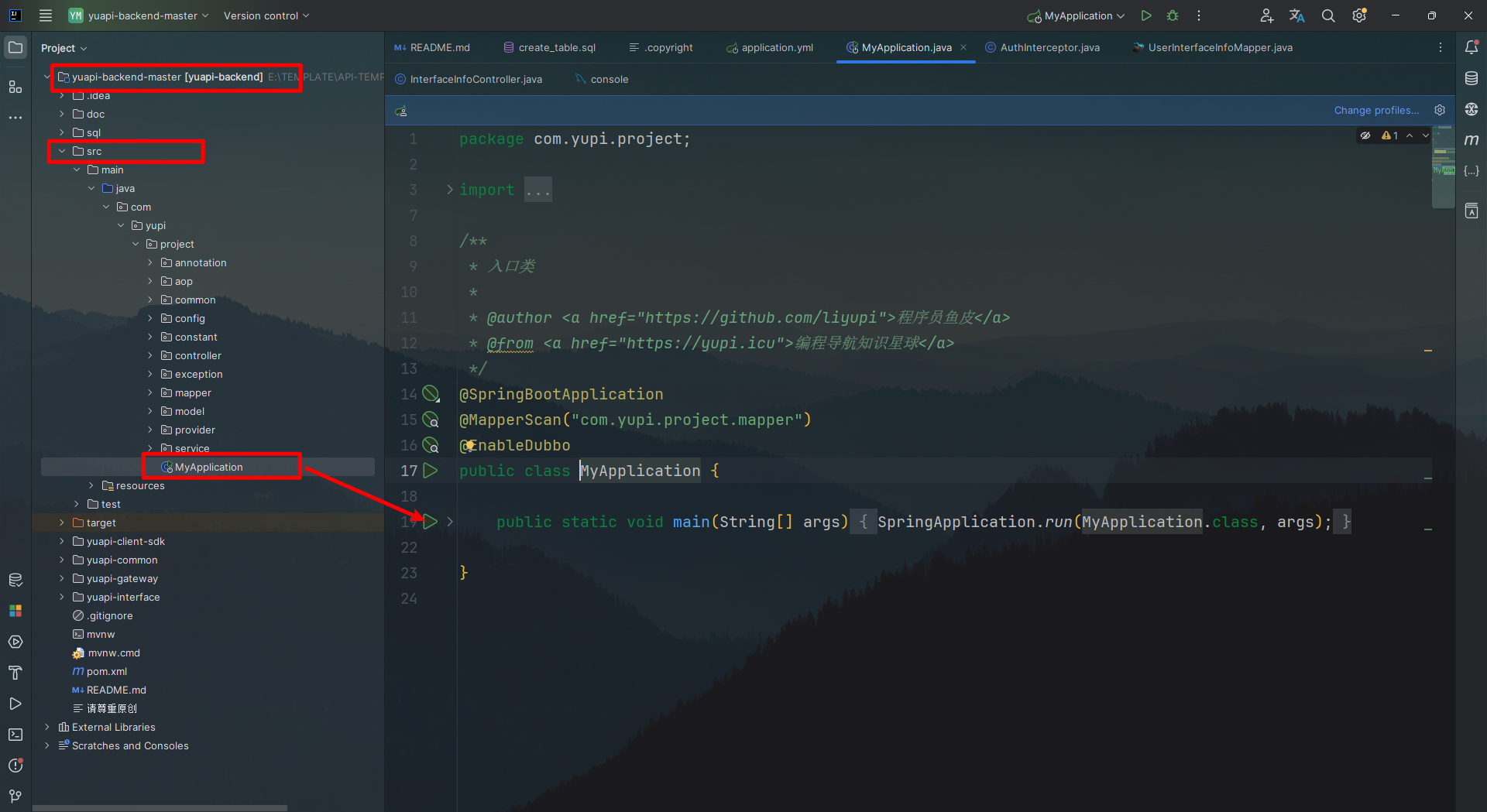Click the Change profiles link
The image size is (1487, 812).
click(1376, 110)
